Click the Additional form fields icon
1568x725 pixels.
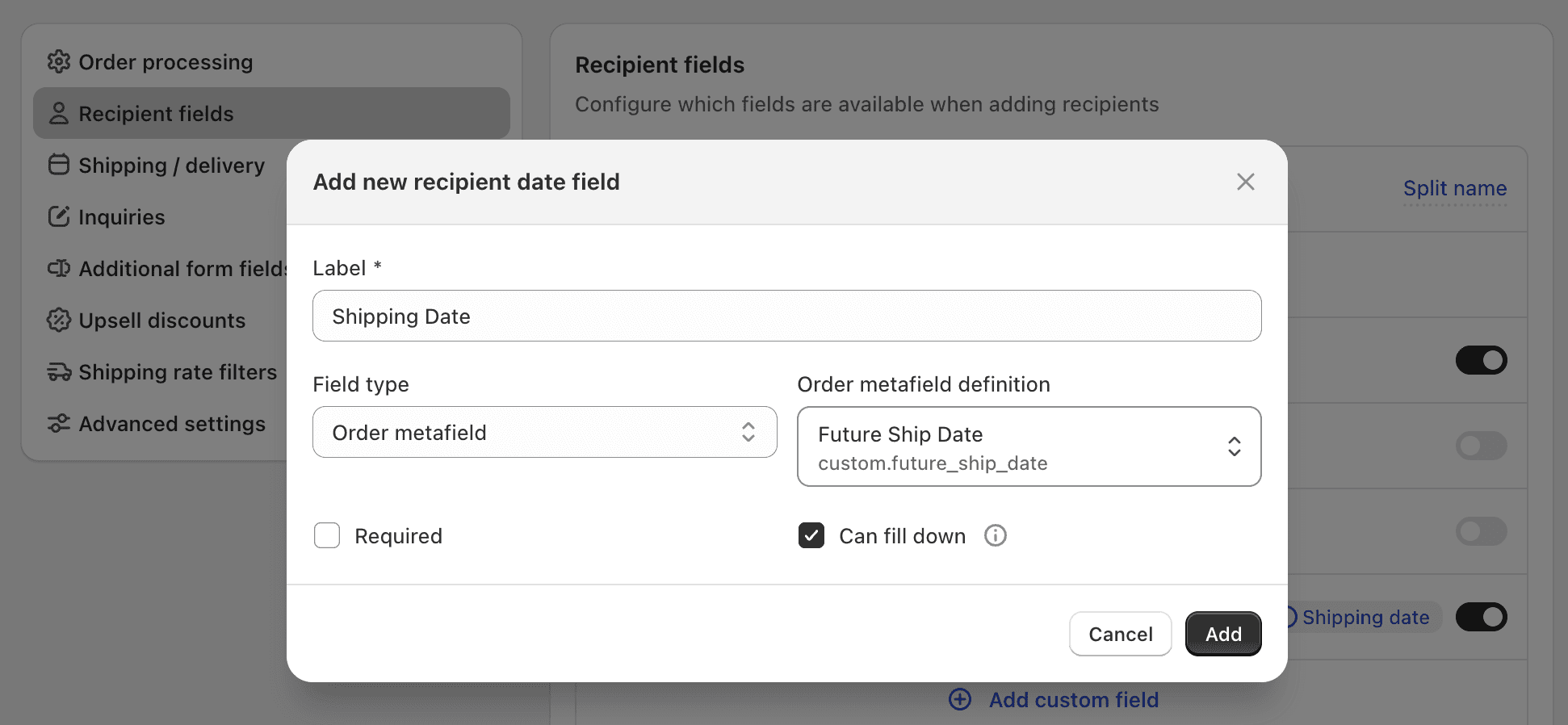pos(59,268)
